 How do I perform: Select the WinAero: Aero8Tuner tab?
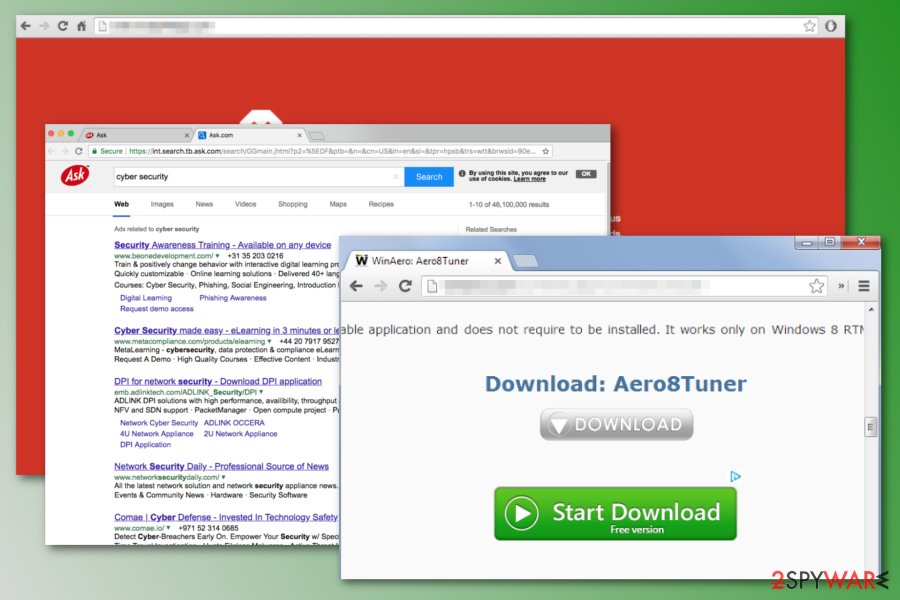point(428,261)
